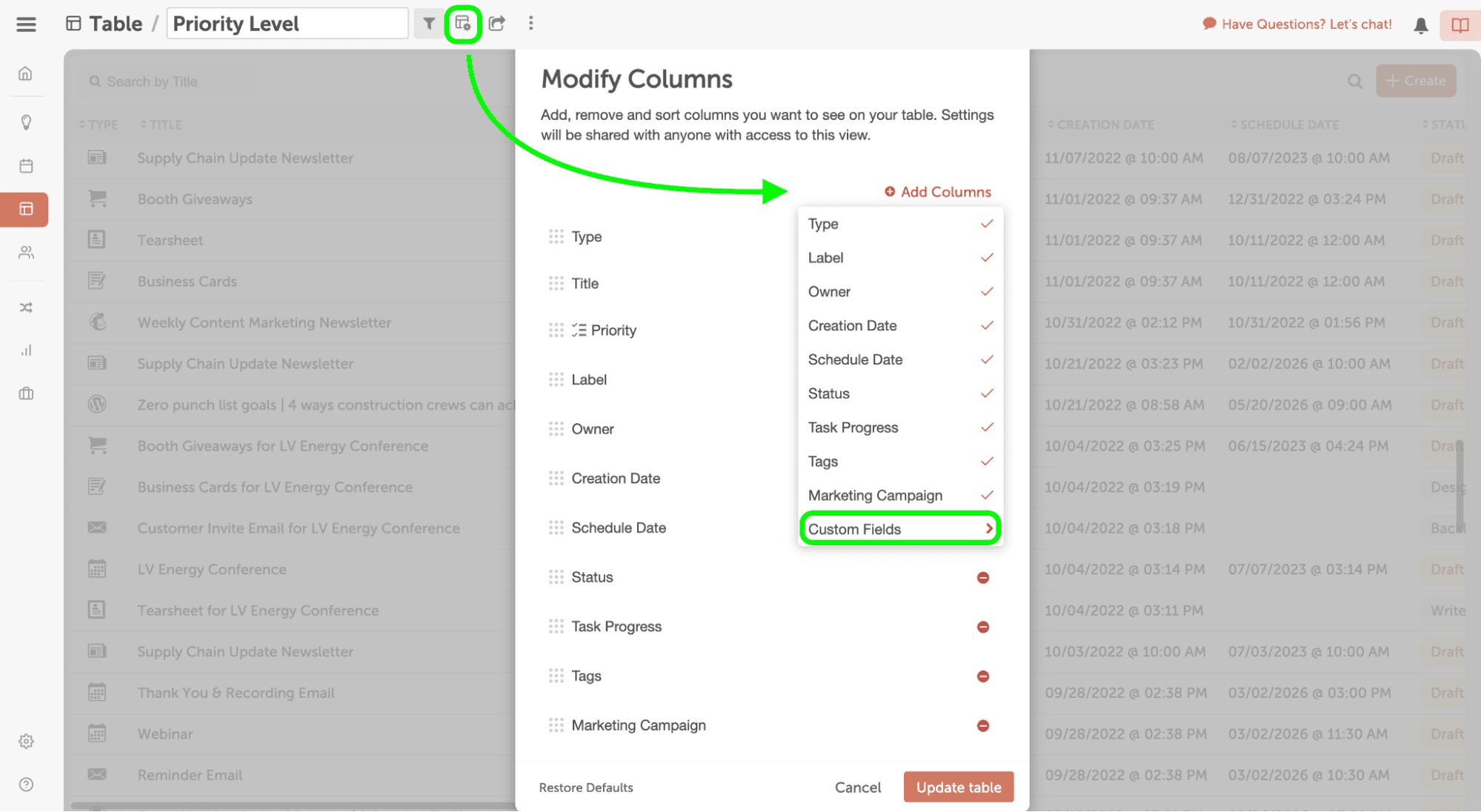Screen dimensions: 1481x812
Task: Click the vertical scrollbar at right
Action: (1460, 486)
